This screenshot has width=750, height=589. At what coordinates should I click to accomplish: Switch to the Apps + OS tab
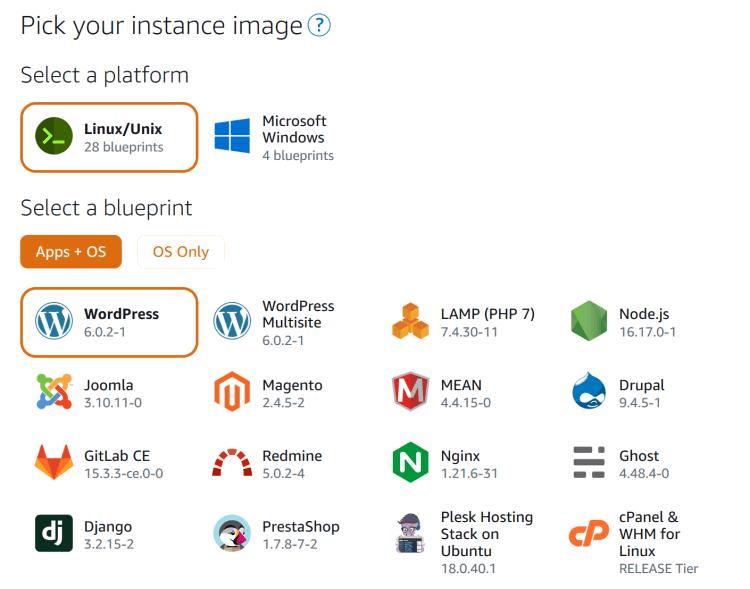(71, 252)
